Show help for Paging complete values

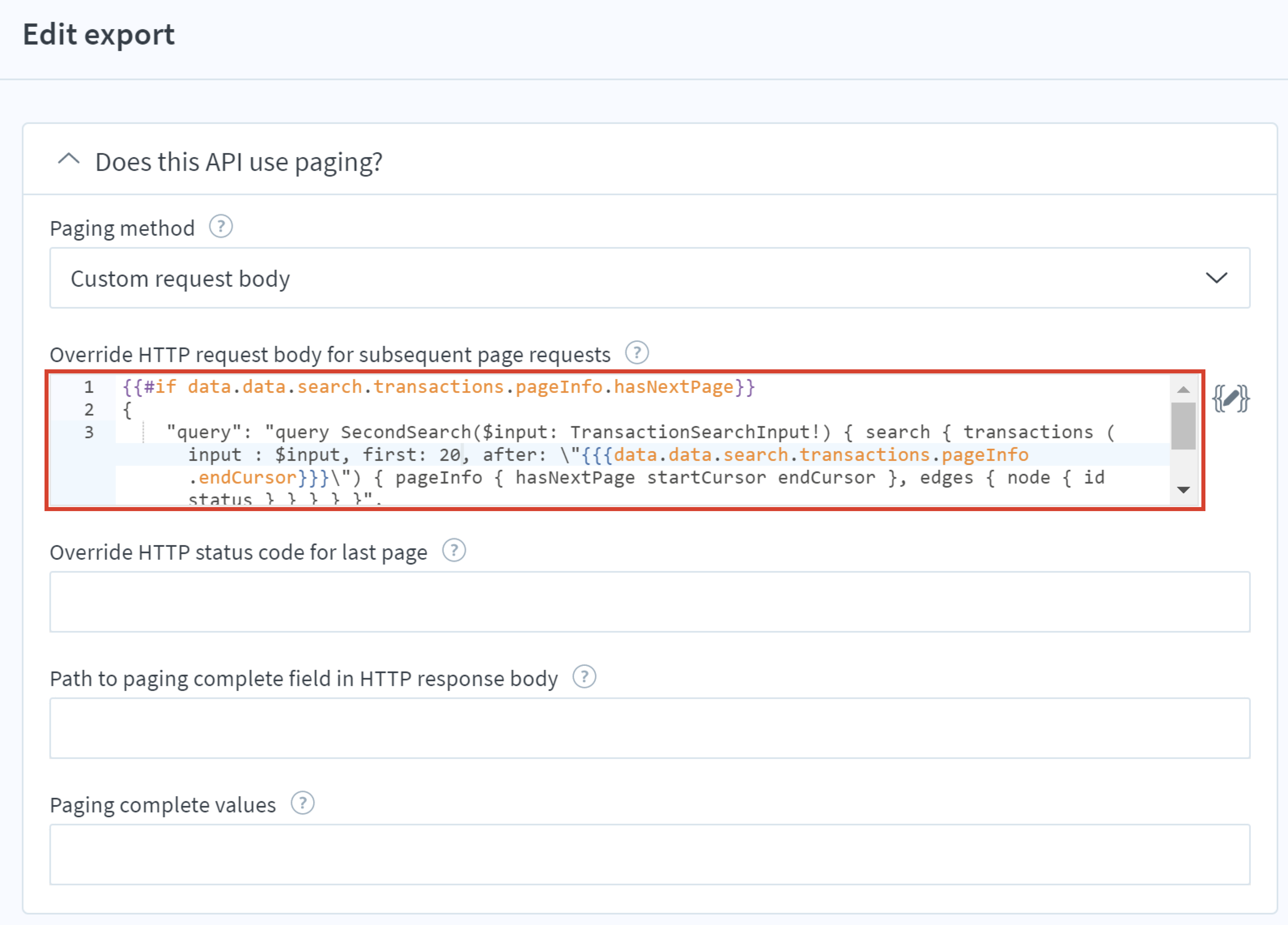click(x=302, y=804)
